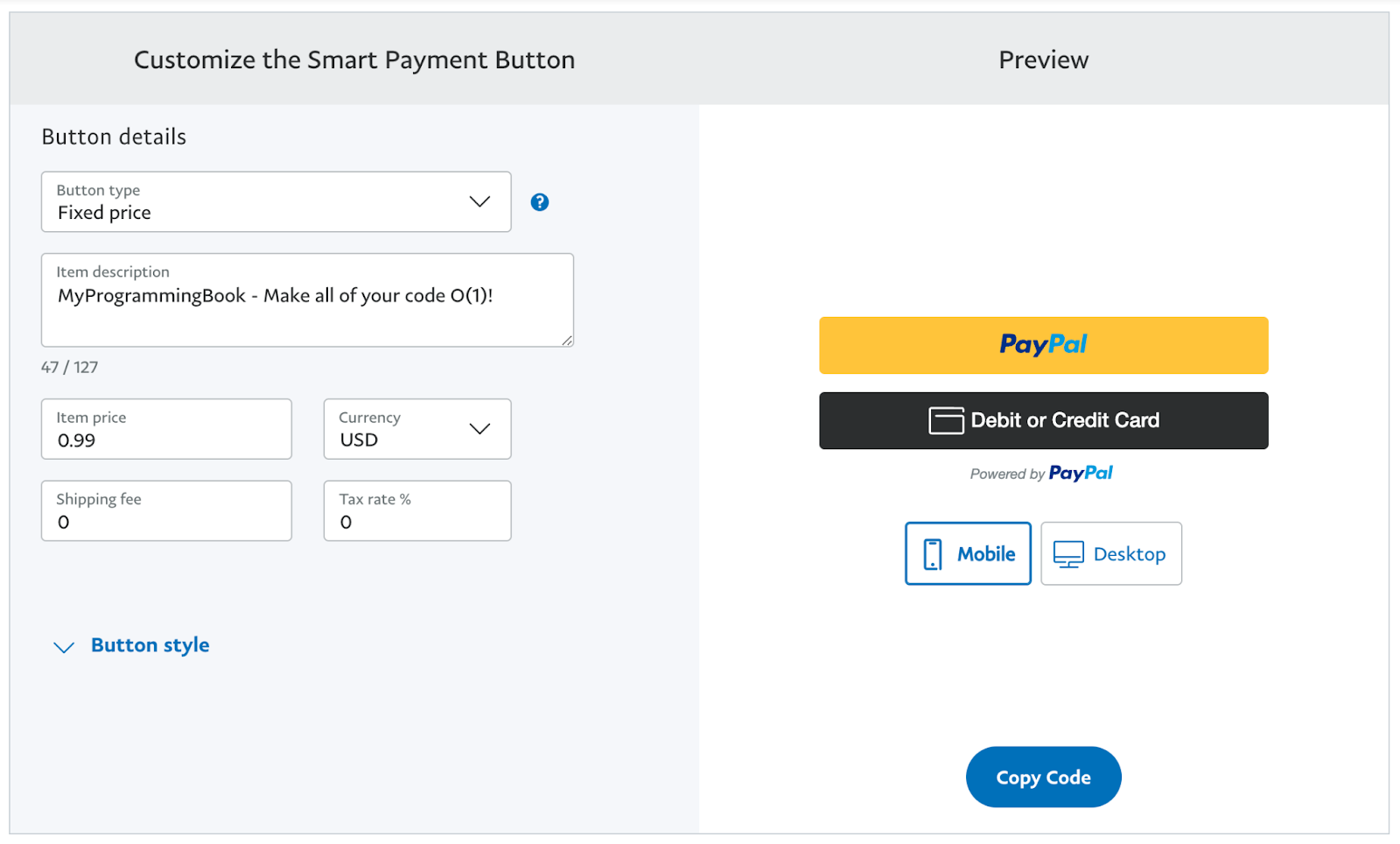Focus the Item price field

(166, 430)
